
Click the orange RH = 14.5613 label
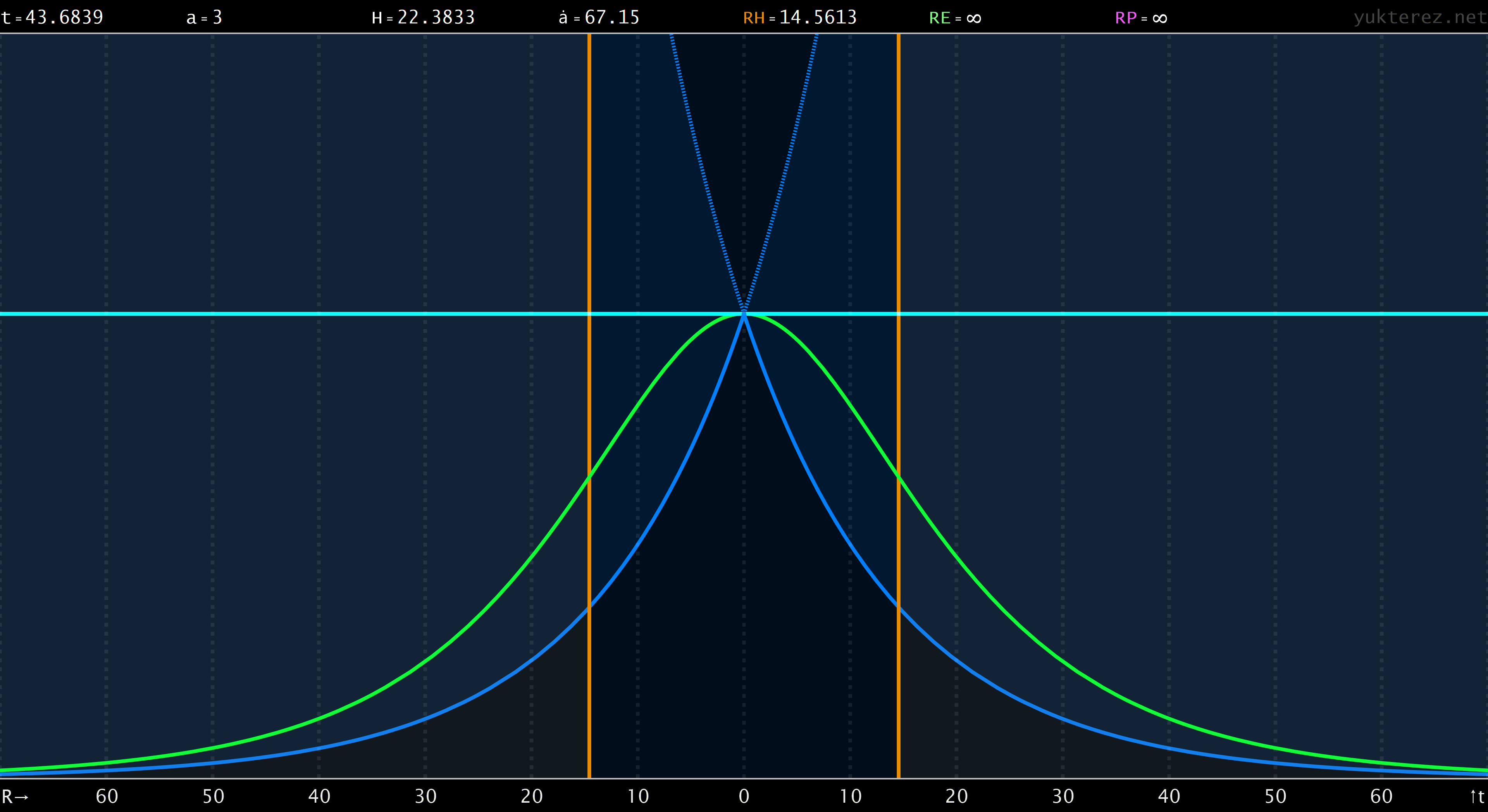click(799, 17)
